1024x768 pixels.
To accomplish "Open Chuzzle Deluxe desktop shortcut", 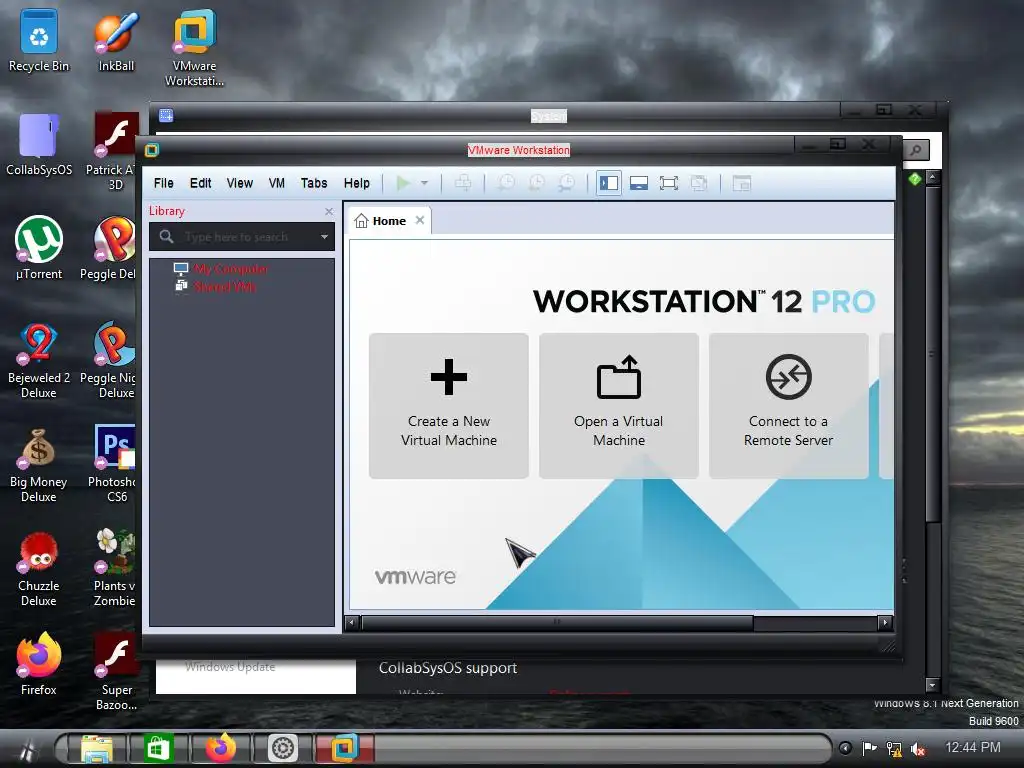I will [39, 569].
